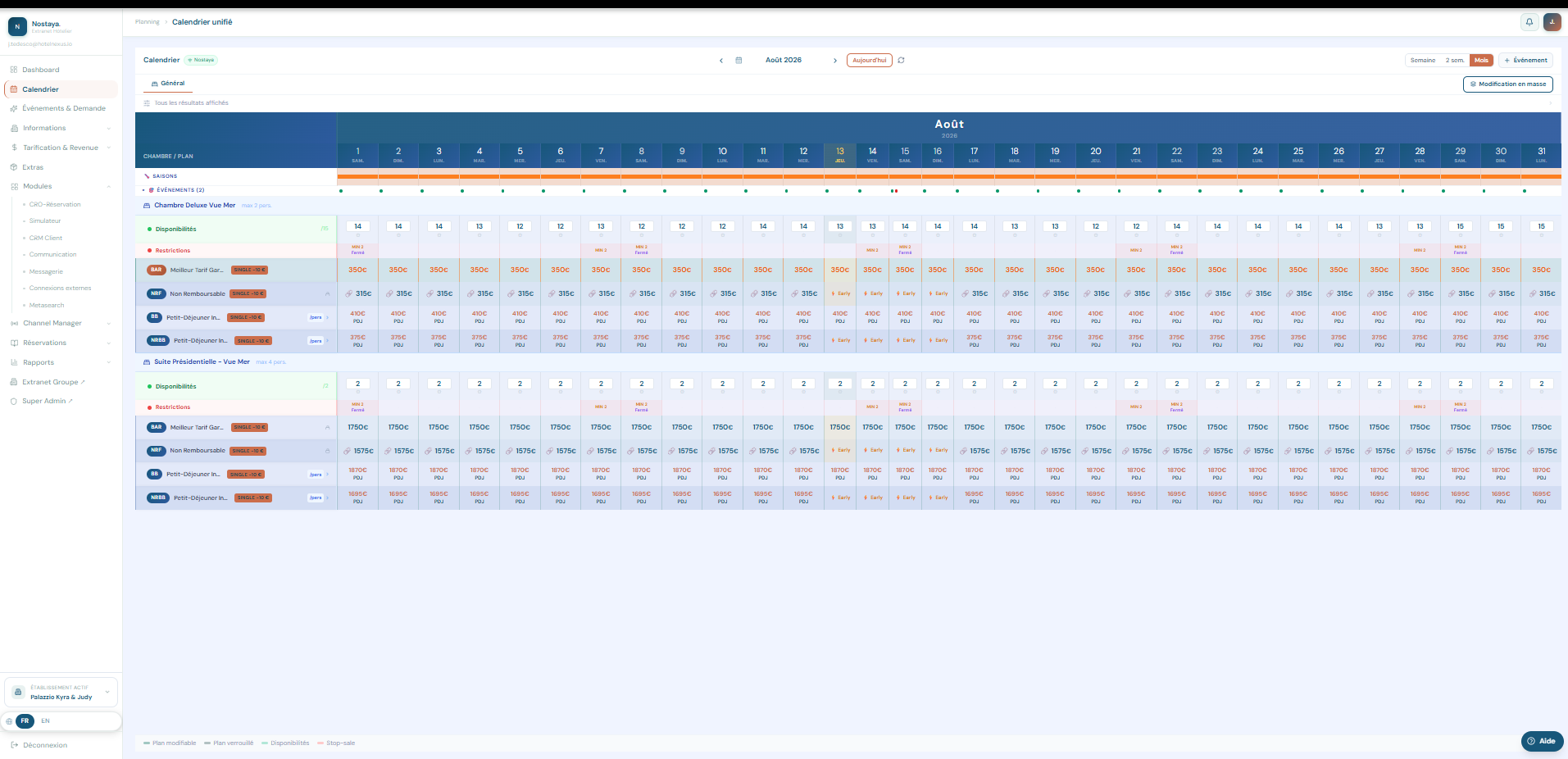Viewport: 1568px width, 759px height.
Task: Click the BAR badge in Chambre Deluxe section
Action: [156, 270]
